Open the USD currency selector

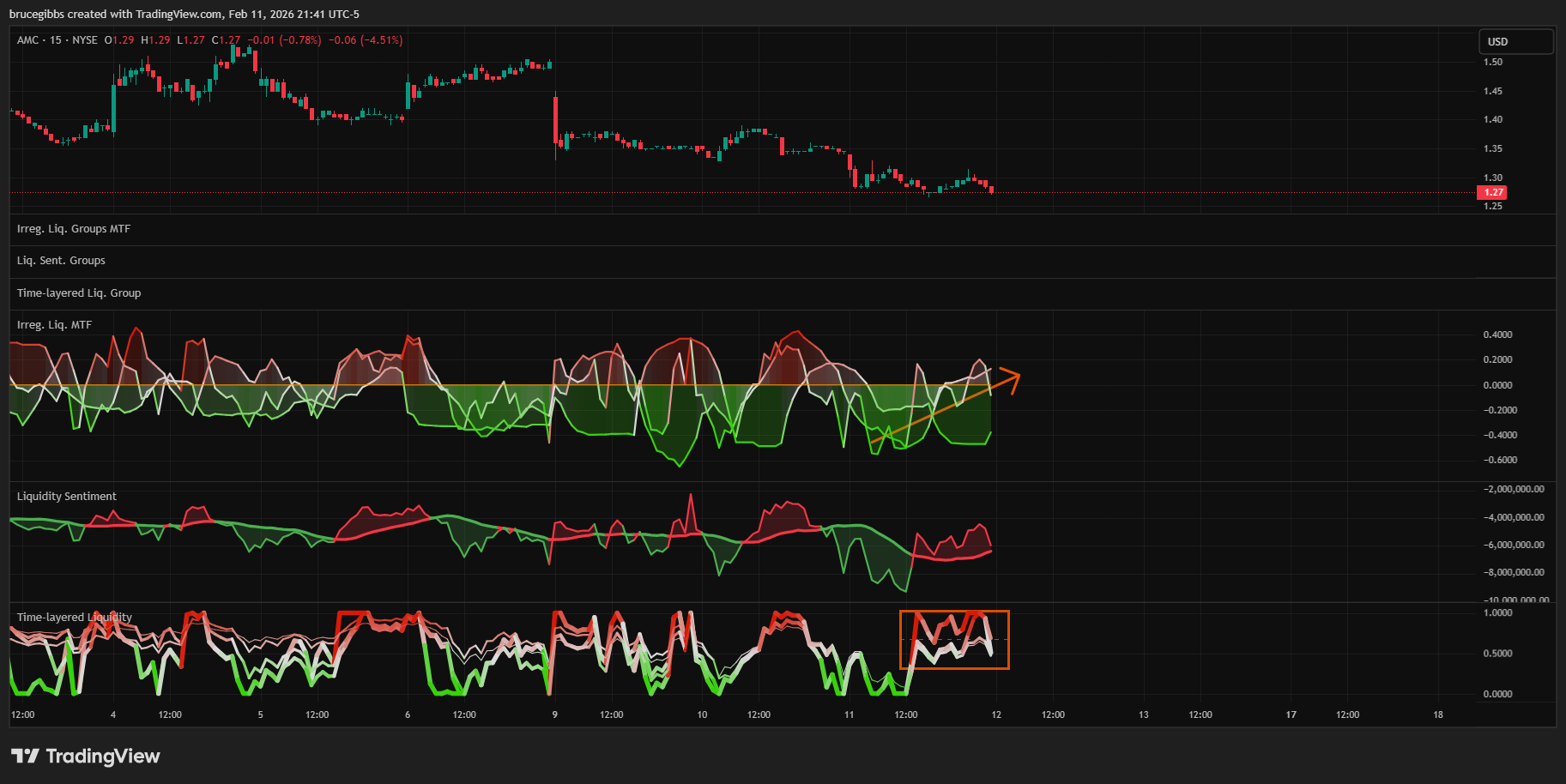[x=1515, y=41]
